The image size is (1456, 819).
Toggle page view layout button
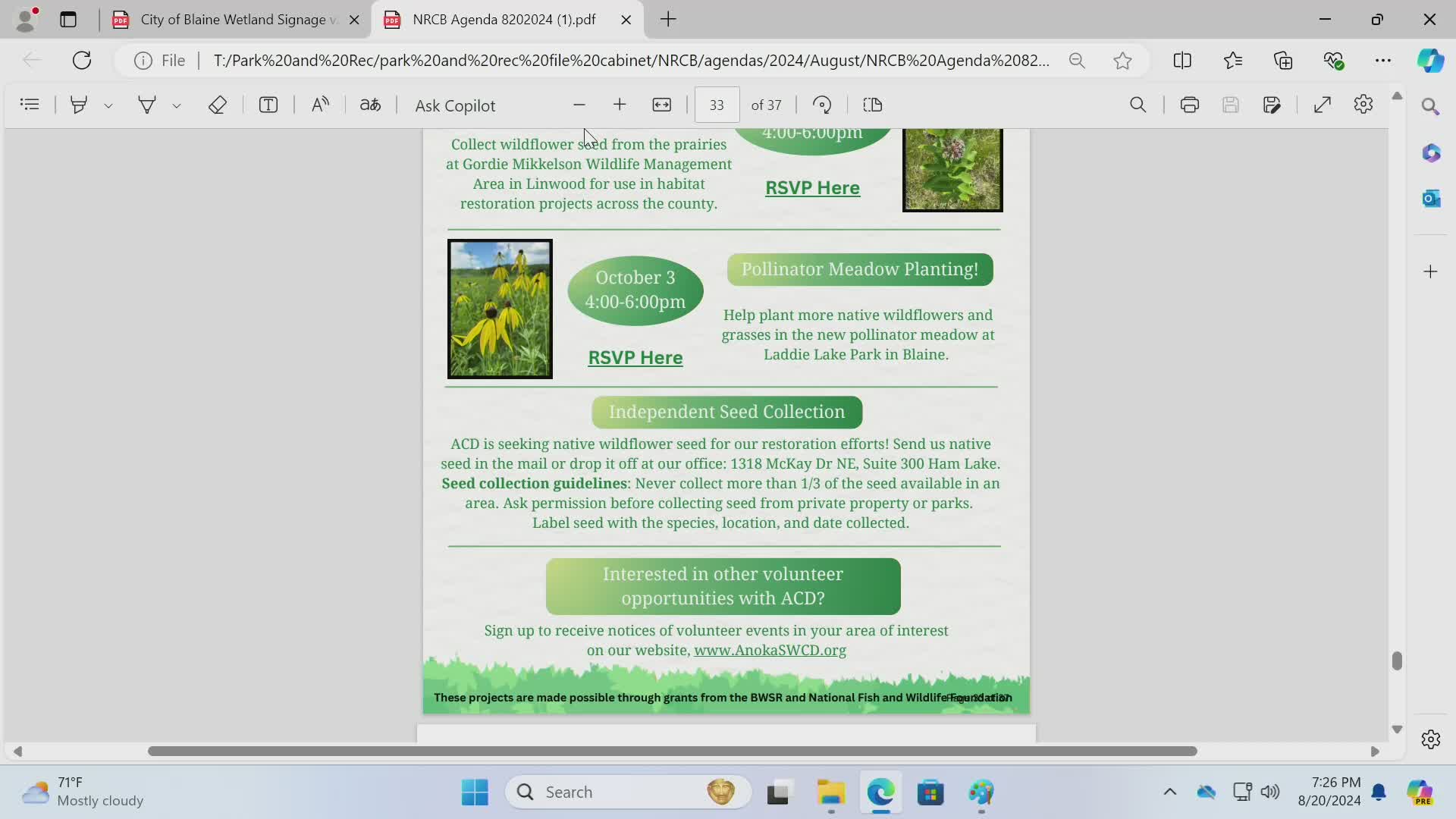[873, 105]
